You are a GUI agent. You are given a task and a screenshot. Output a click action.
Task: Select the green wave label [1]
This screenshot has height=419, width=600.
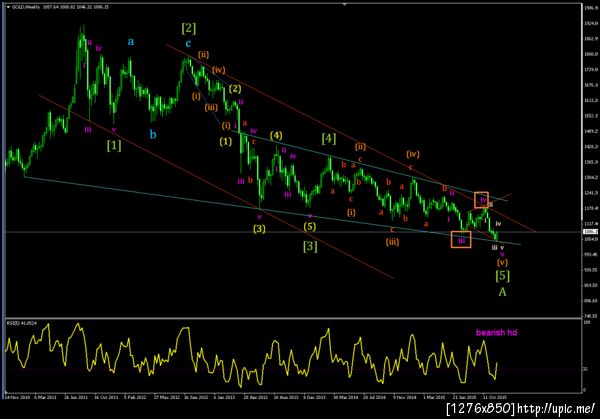point(114,145)
